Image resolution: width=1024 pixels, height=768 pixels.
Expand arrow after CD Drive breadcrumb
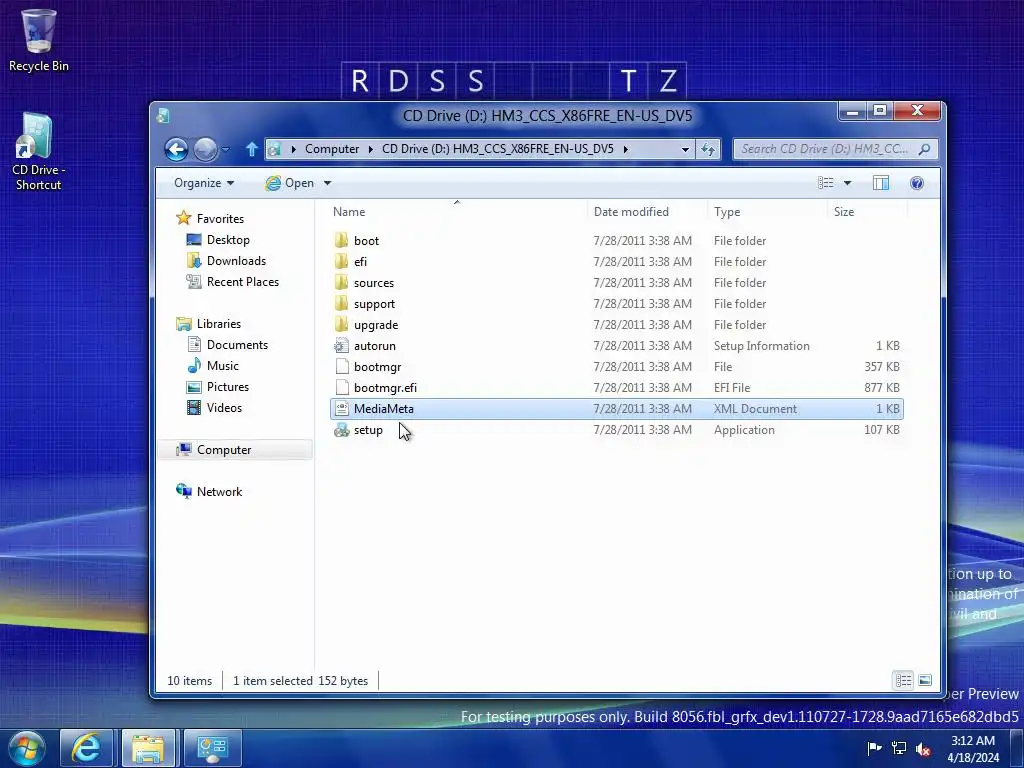(x=626, y=149)
